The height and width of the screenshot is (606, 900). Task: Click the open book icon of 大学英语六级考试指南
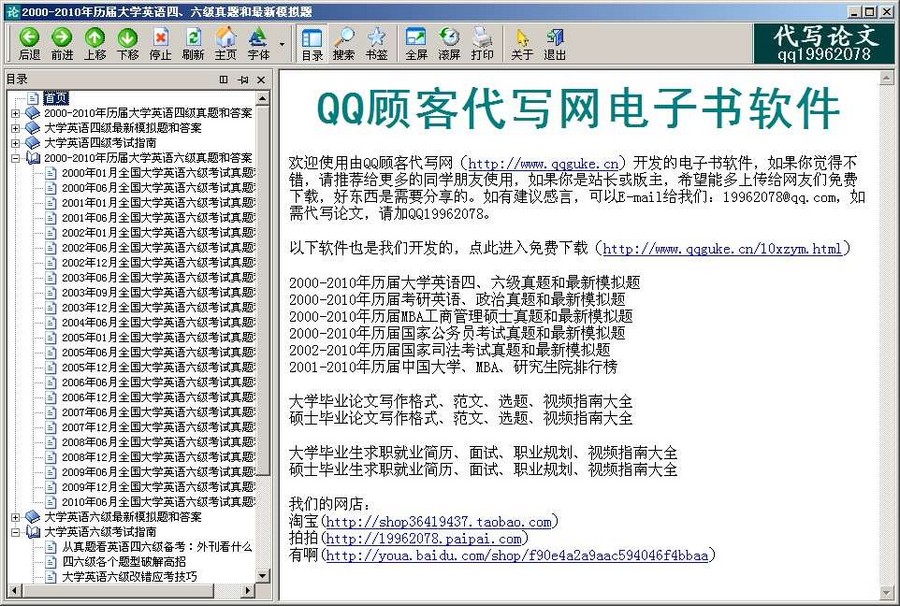[x=33, y=532]
